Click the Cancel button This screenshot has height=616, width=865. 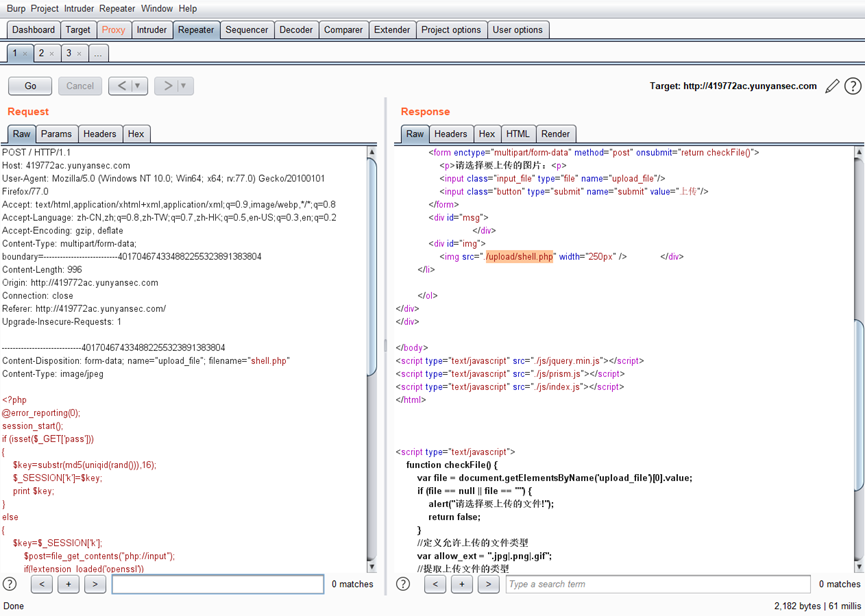coord(80,86)
